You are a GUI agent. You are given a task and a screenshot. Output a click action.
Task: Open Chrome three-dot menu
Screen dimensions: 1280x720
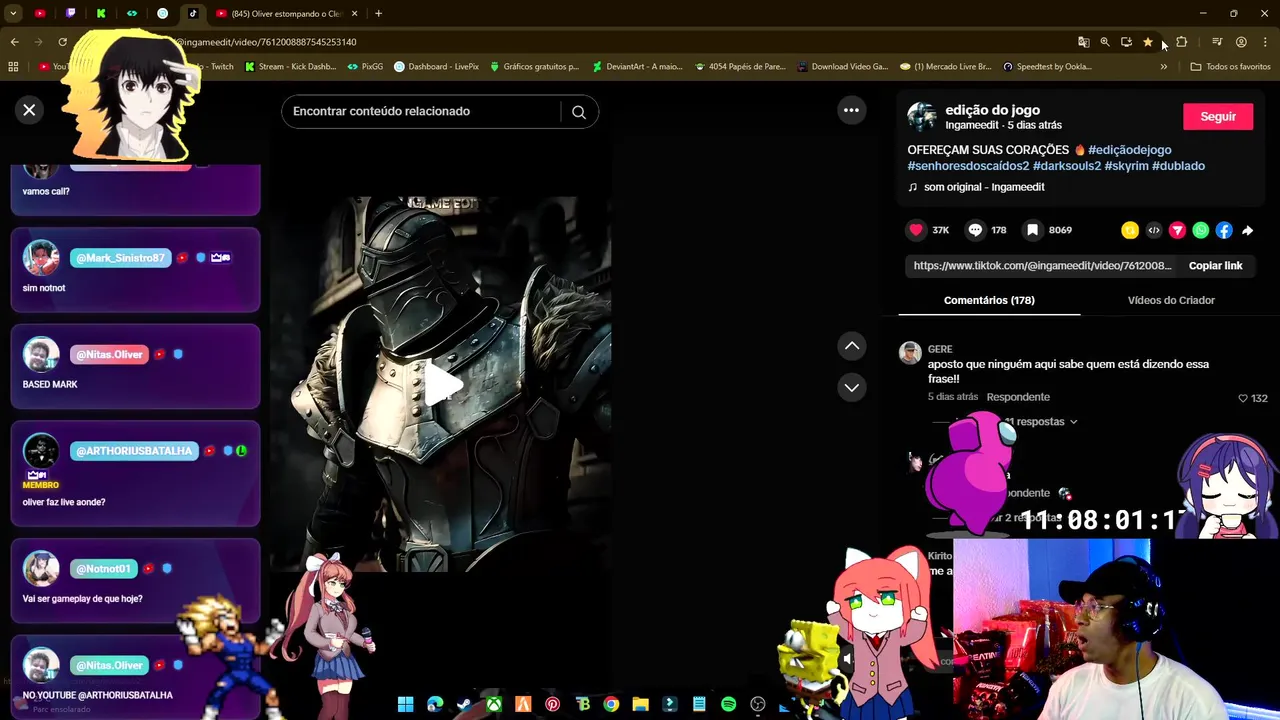pyautogui.click(x=1265, y=42)
